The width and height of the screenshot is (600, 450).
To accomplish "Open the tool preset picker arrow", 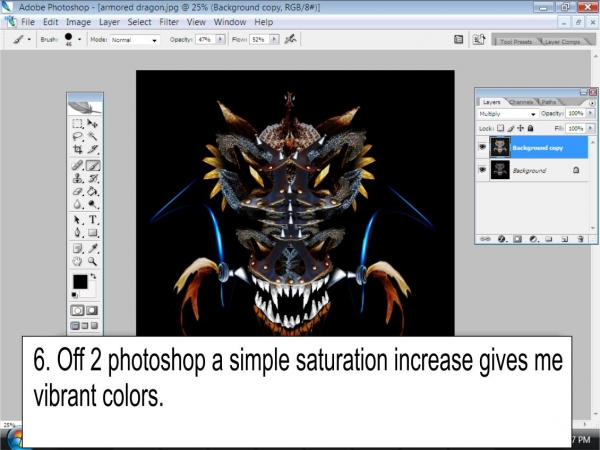I will (x=29, y=39).
